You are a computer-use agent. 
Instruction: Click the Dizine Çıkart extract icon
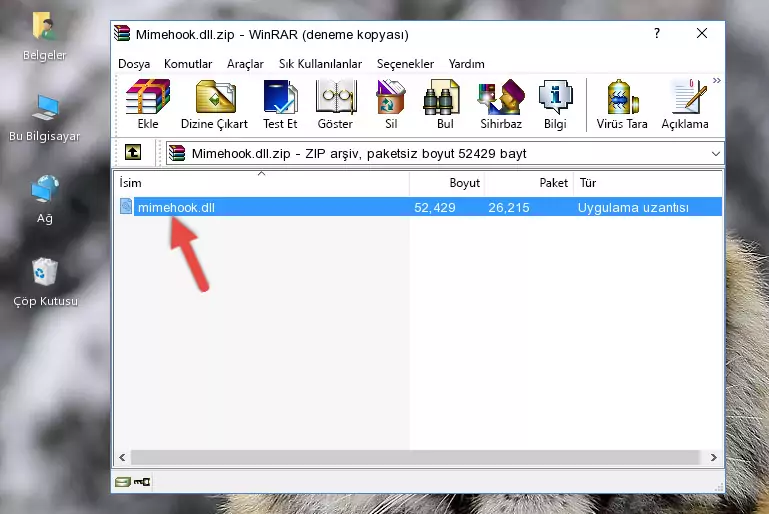pos(214,104)
